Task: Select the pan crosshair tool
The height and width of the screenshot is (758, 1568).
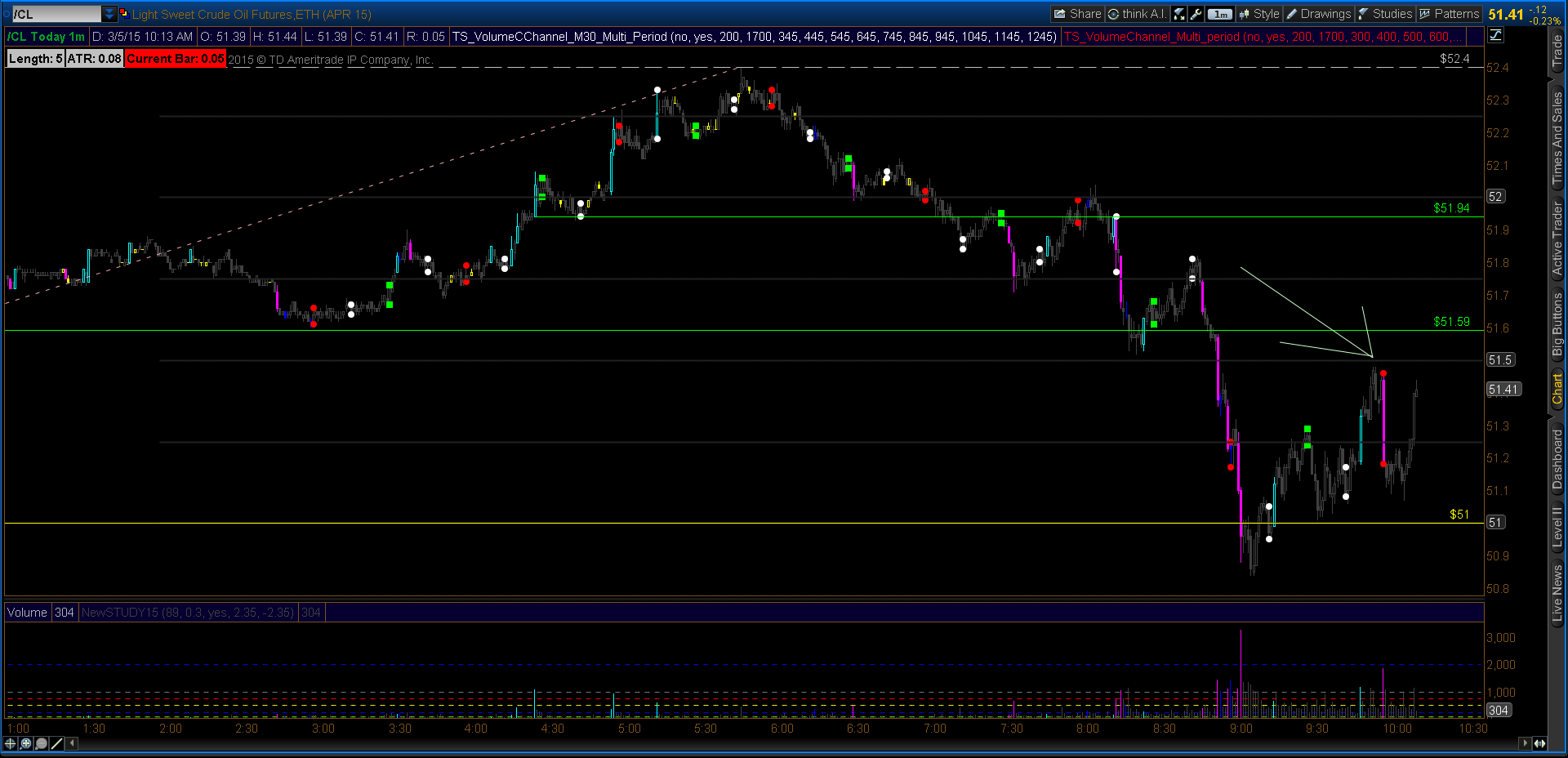Action: point(11,743)
